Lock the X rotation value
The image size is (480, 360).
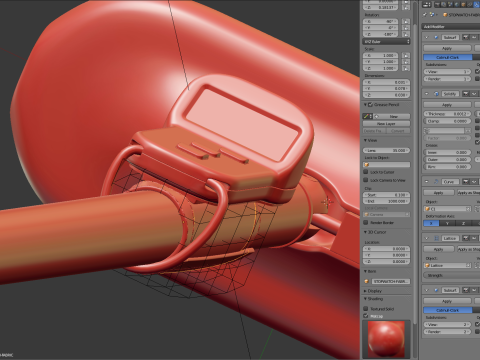click(406, 21)
